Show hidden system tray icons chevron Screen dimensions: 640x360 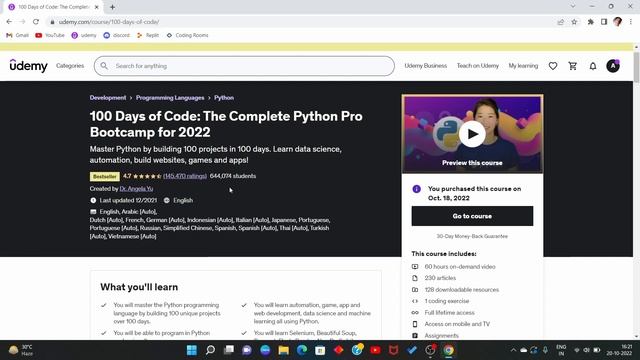point(513,350)
